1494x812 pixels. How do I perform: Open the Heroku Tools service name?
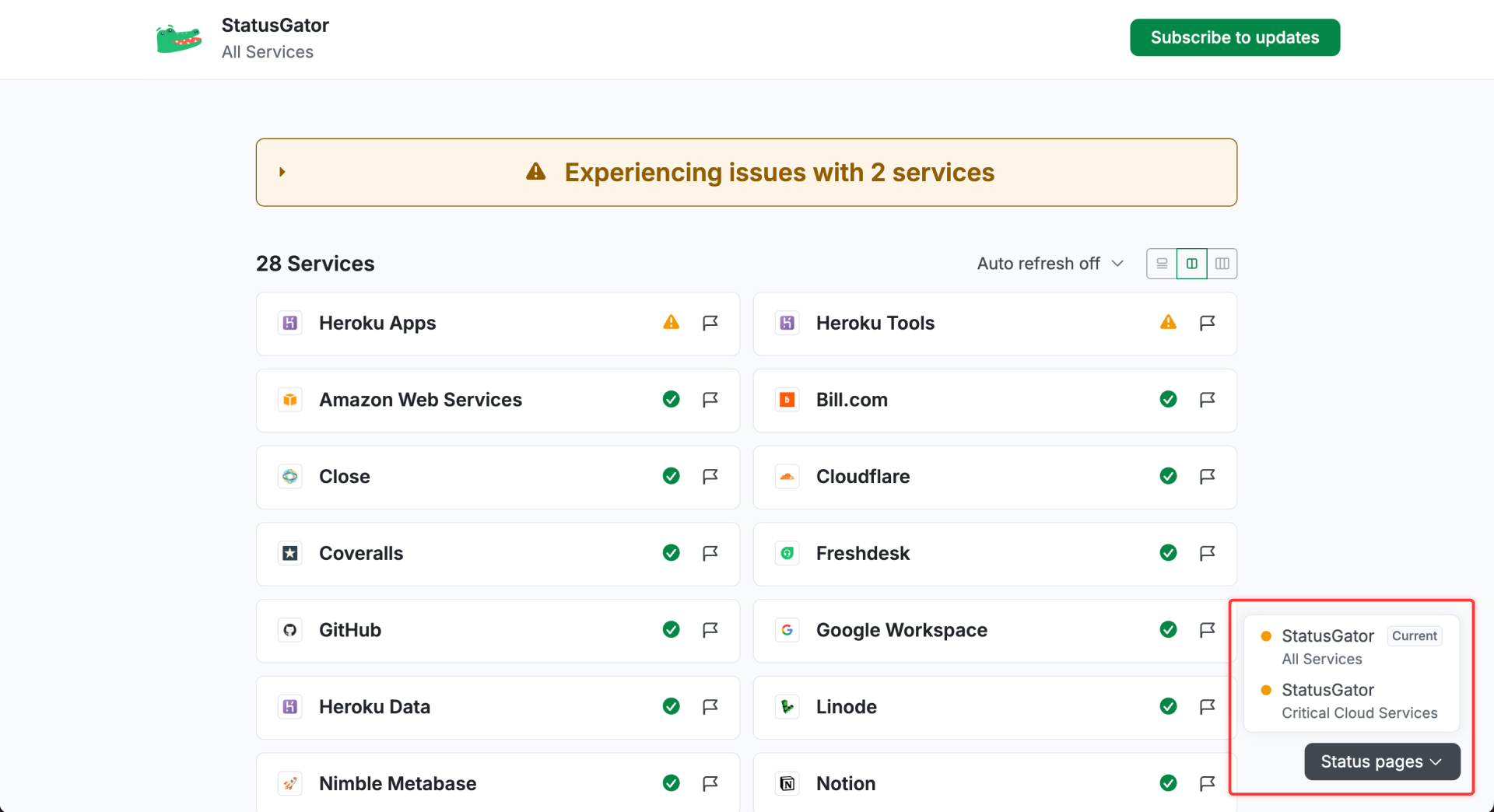click(875, 323)
